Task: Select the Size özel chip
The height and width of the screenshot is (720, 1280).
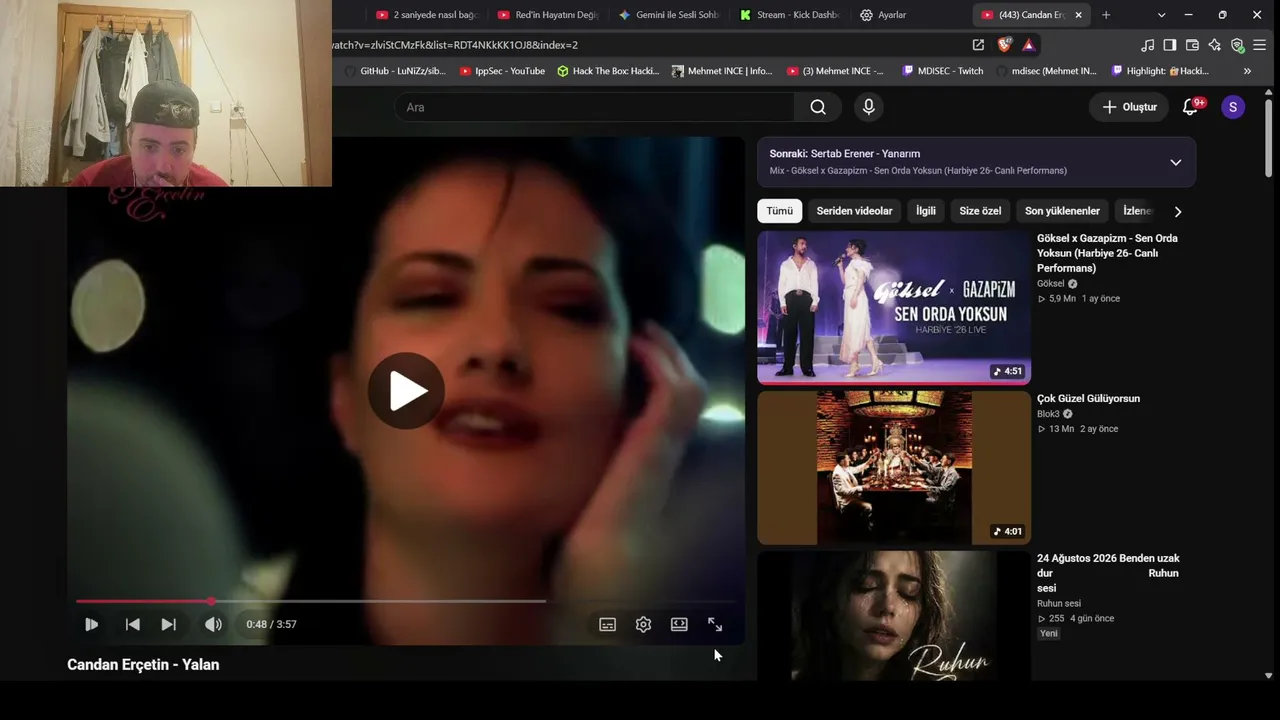Action: pyautogui.click(x=980, y=211)
